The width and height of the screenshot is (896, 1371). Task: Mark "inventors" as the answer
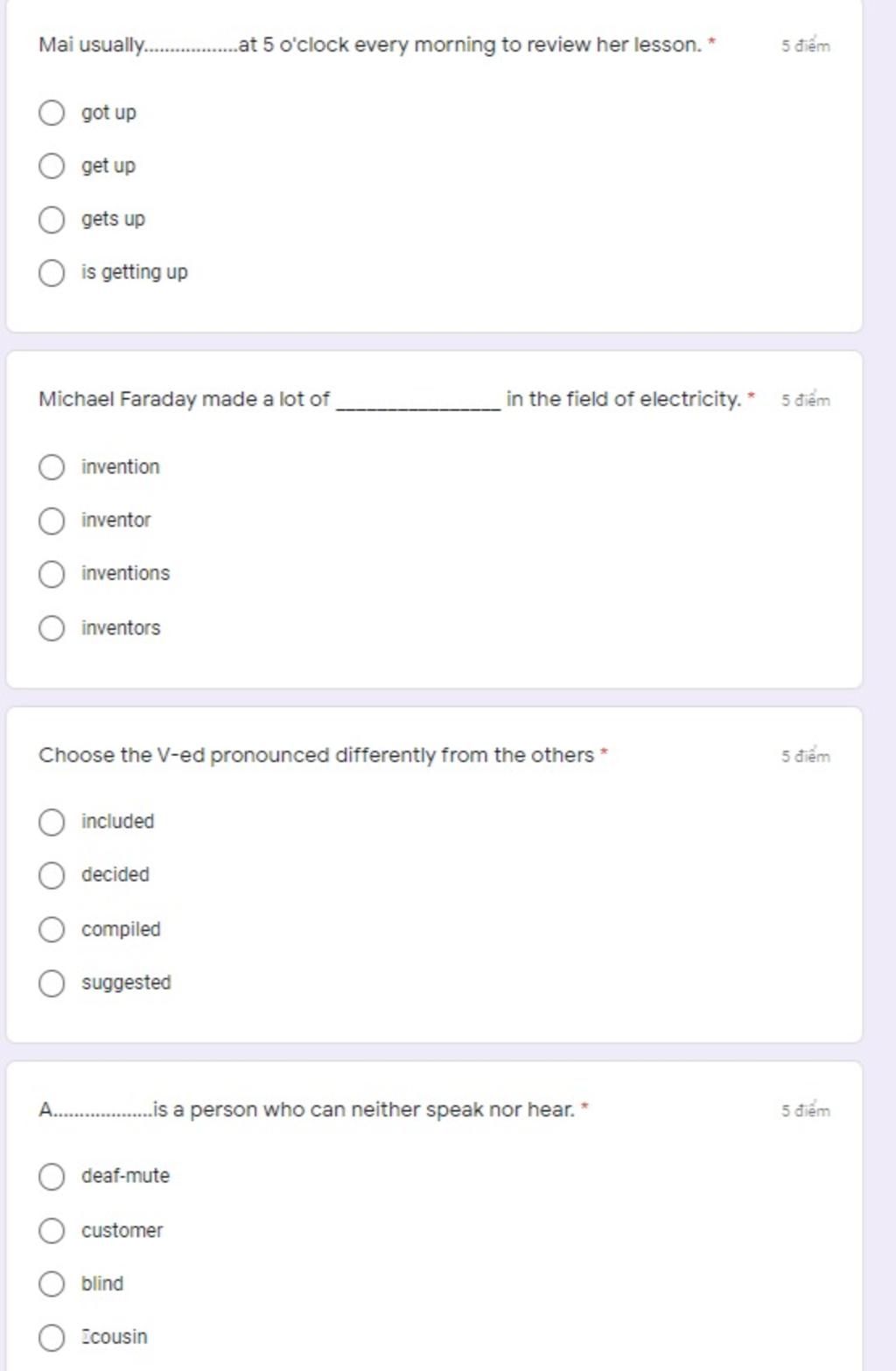52,628
